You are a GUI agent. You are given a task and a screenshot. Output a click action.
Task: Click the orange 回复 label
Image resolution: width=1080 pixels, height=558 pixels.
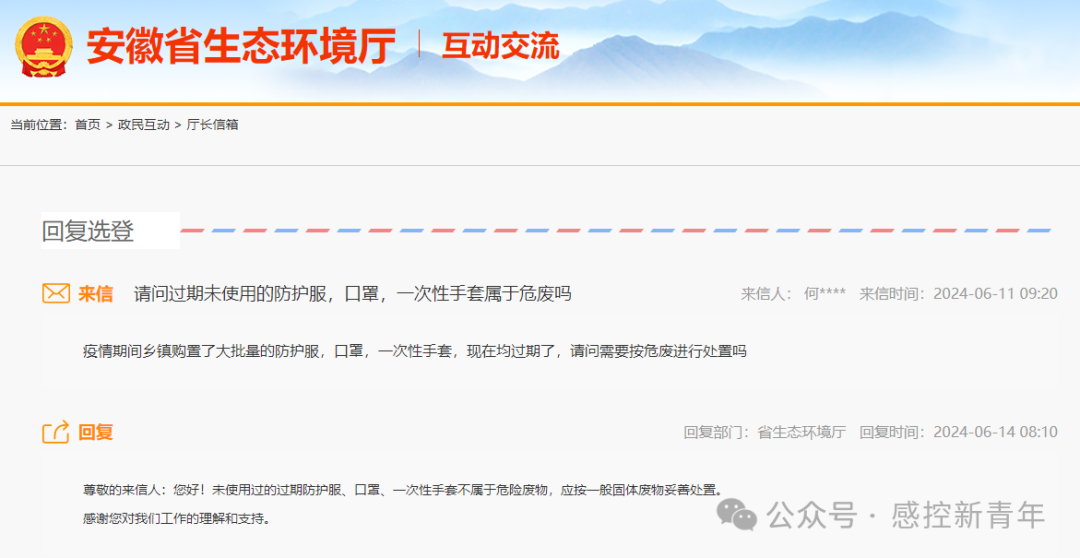pyautogui.click(x=96, y=432)
